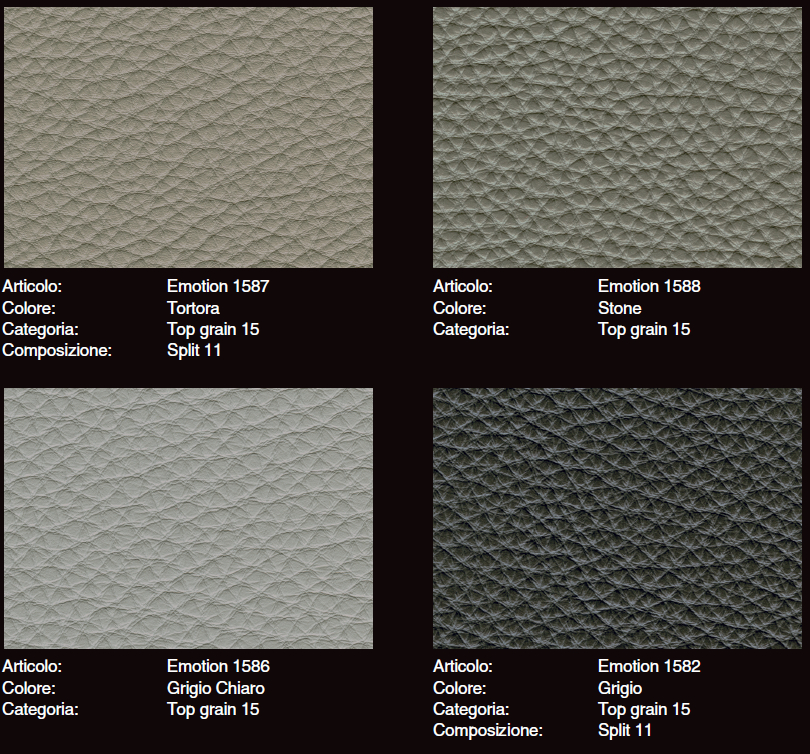Viewport: 810px width, 754px height.
Task: Click 'Articolo:' label next to Emotion 1588
Action: coord(462,286)
